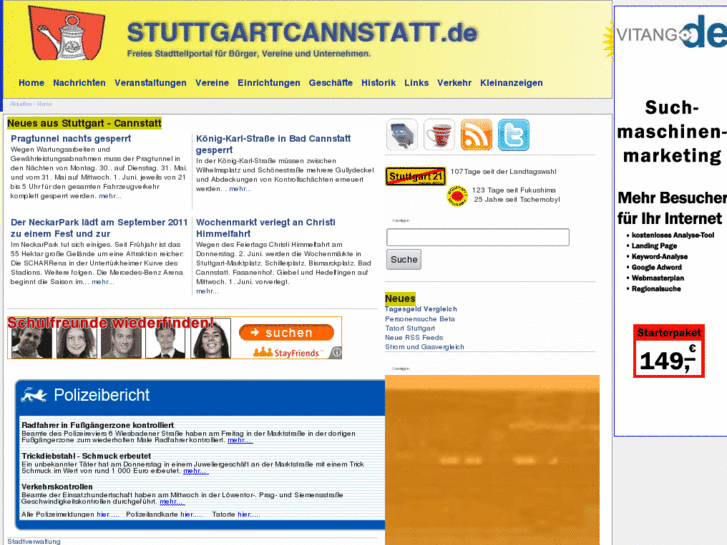Click the orange blurred advertisement image
Image resolution: width=727 pixels, height=545 pixels.
click(x=492, y=460)
